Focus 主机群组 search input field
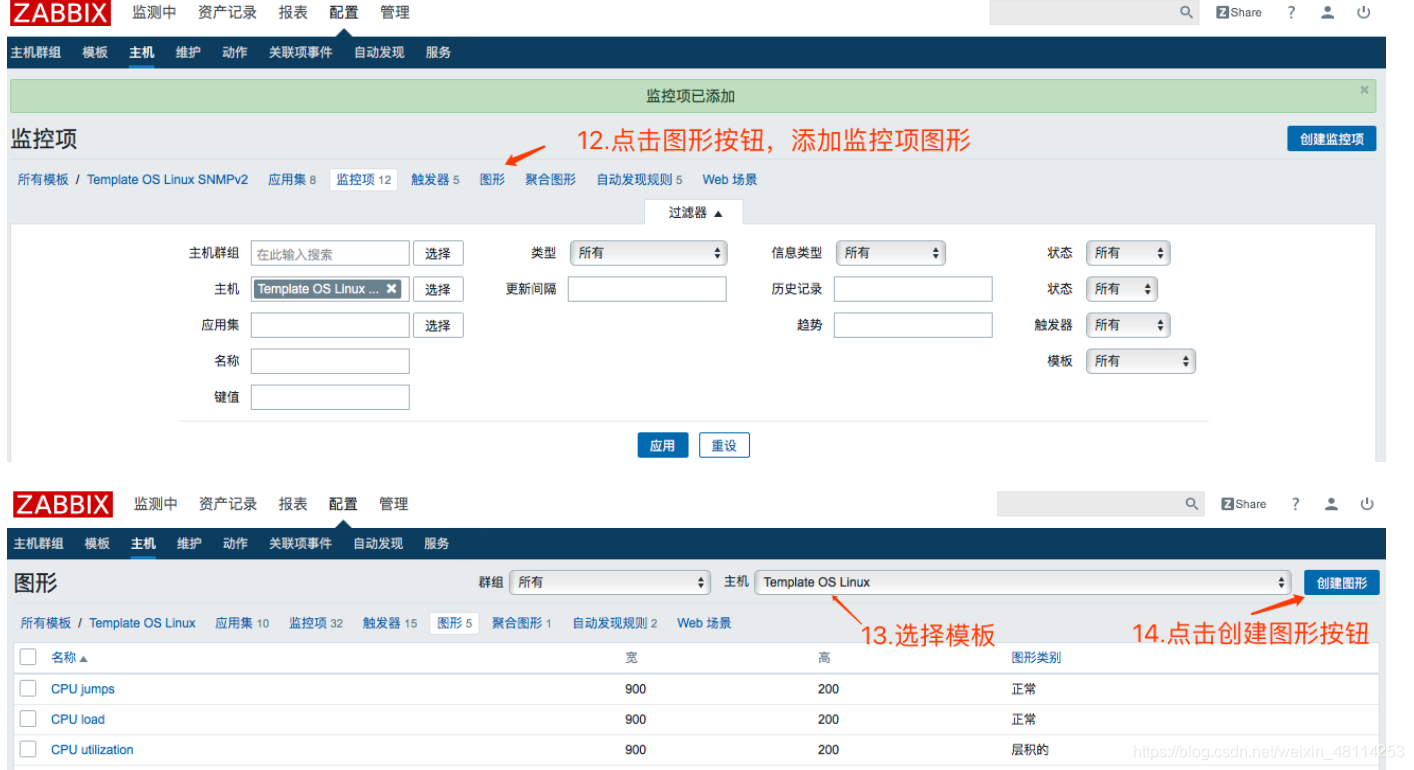The width and height of the screenshot is (1414, 770). 330,253
